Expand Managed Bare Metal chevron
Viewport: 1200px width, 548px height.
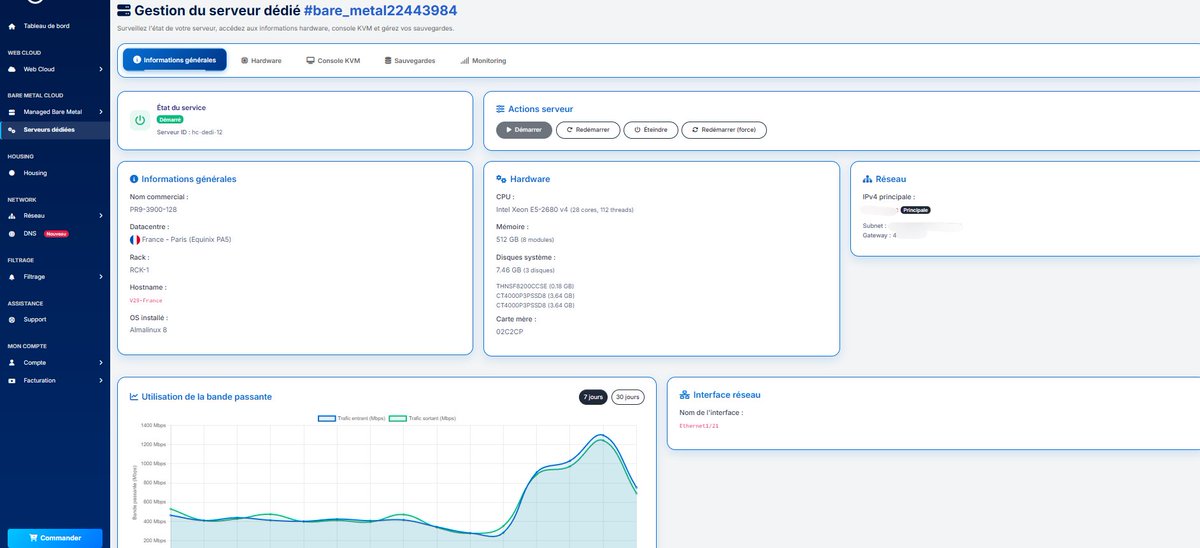101,112
